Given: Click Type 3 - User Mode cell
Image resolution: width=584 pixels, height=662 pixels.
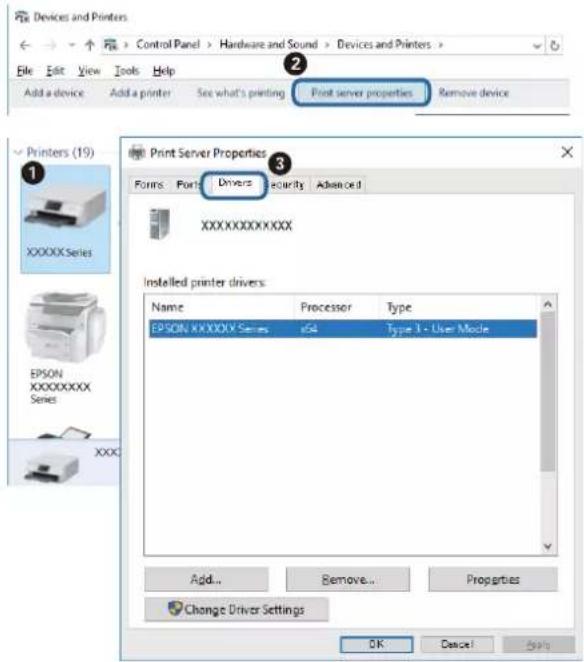Looking at the screenshot, I should tap(438, 328).
